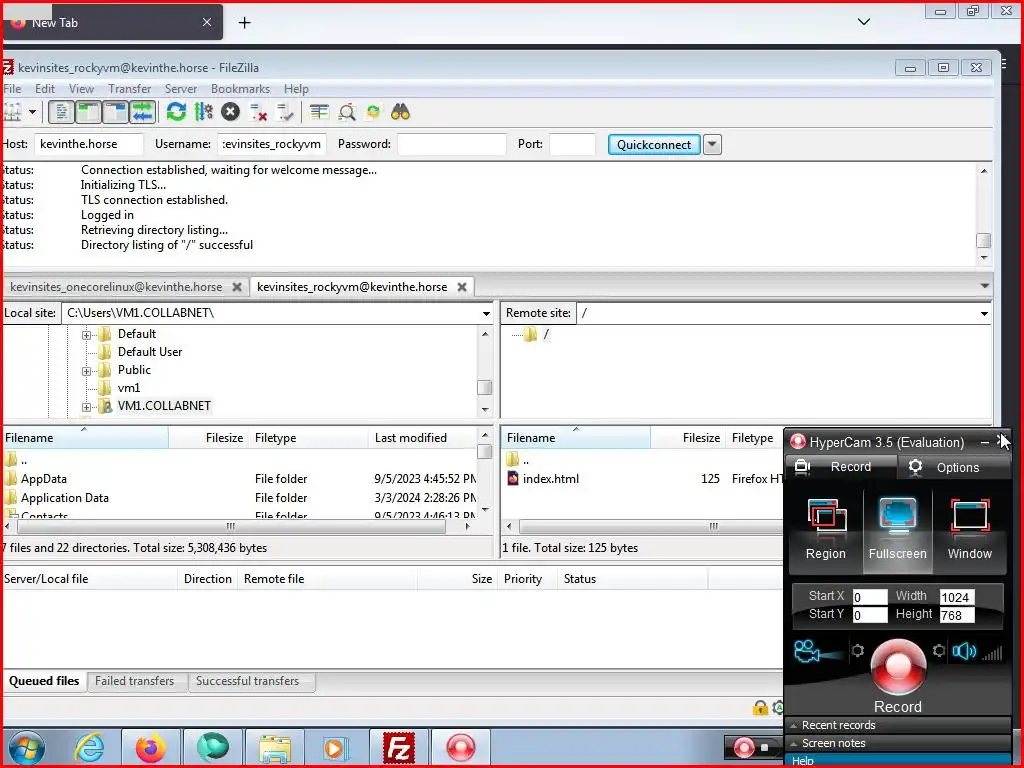Adjust HyperCam audio volume level bars
This screenshot has height=768, width=1024.
[992, 652]
